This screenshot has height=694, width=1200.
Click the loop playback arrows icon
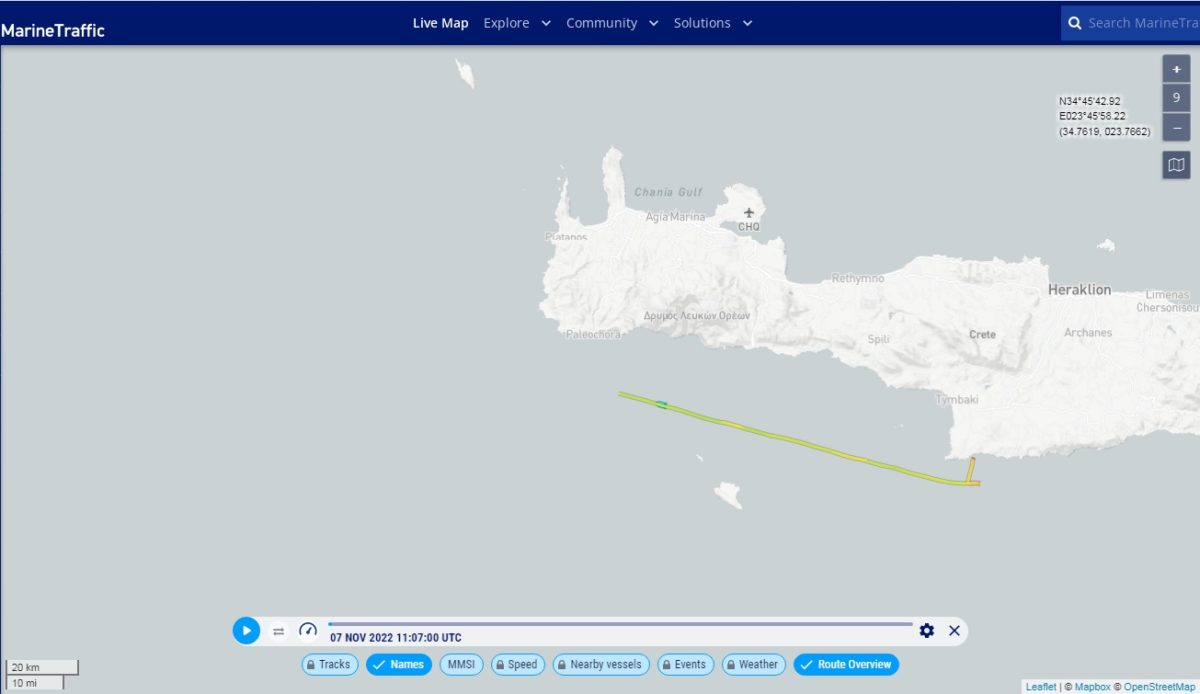279,631
